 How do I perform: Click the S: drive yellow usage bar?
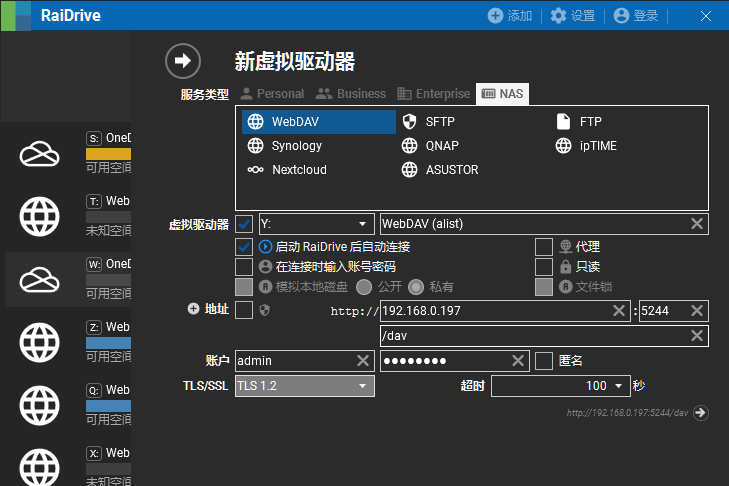108,154
